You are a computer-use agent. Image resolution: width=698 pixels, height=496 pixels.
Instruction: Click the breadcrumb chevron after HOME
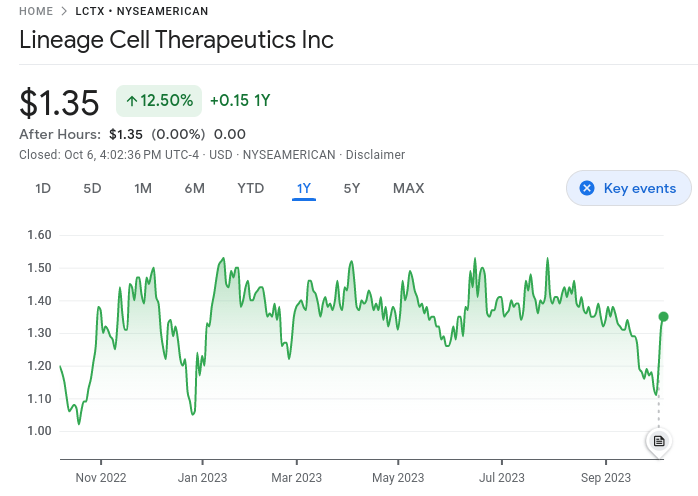64,11
